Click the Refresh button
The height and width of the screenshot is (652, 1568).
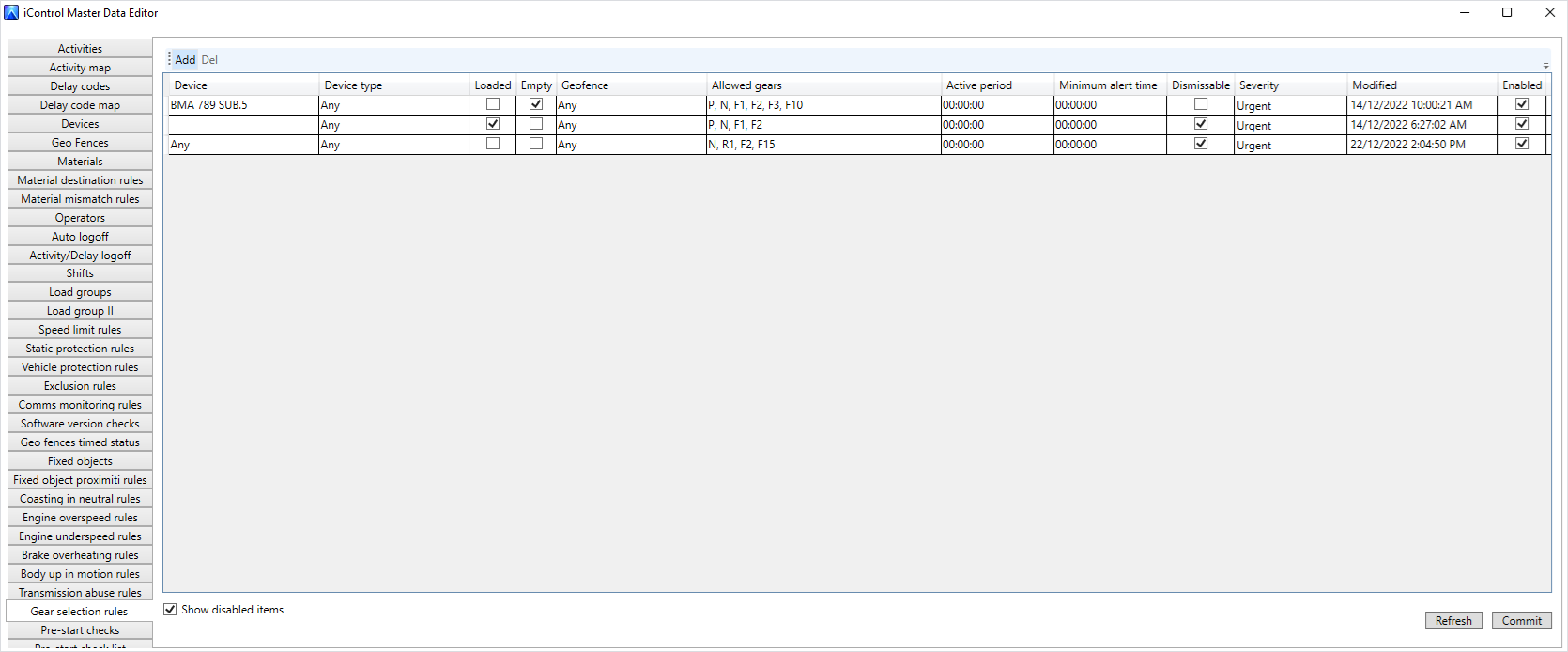pyautogui.click(x=1453, y=620)
